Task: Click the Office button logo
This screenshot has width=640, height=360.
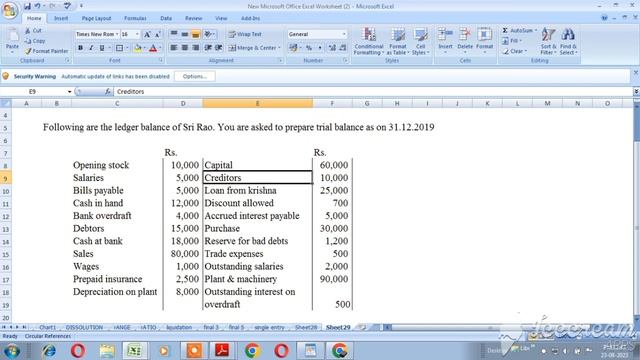Action: coord(9,10)
